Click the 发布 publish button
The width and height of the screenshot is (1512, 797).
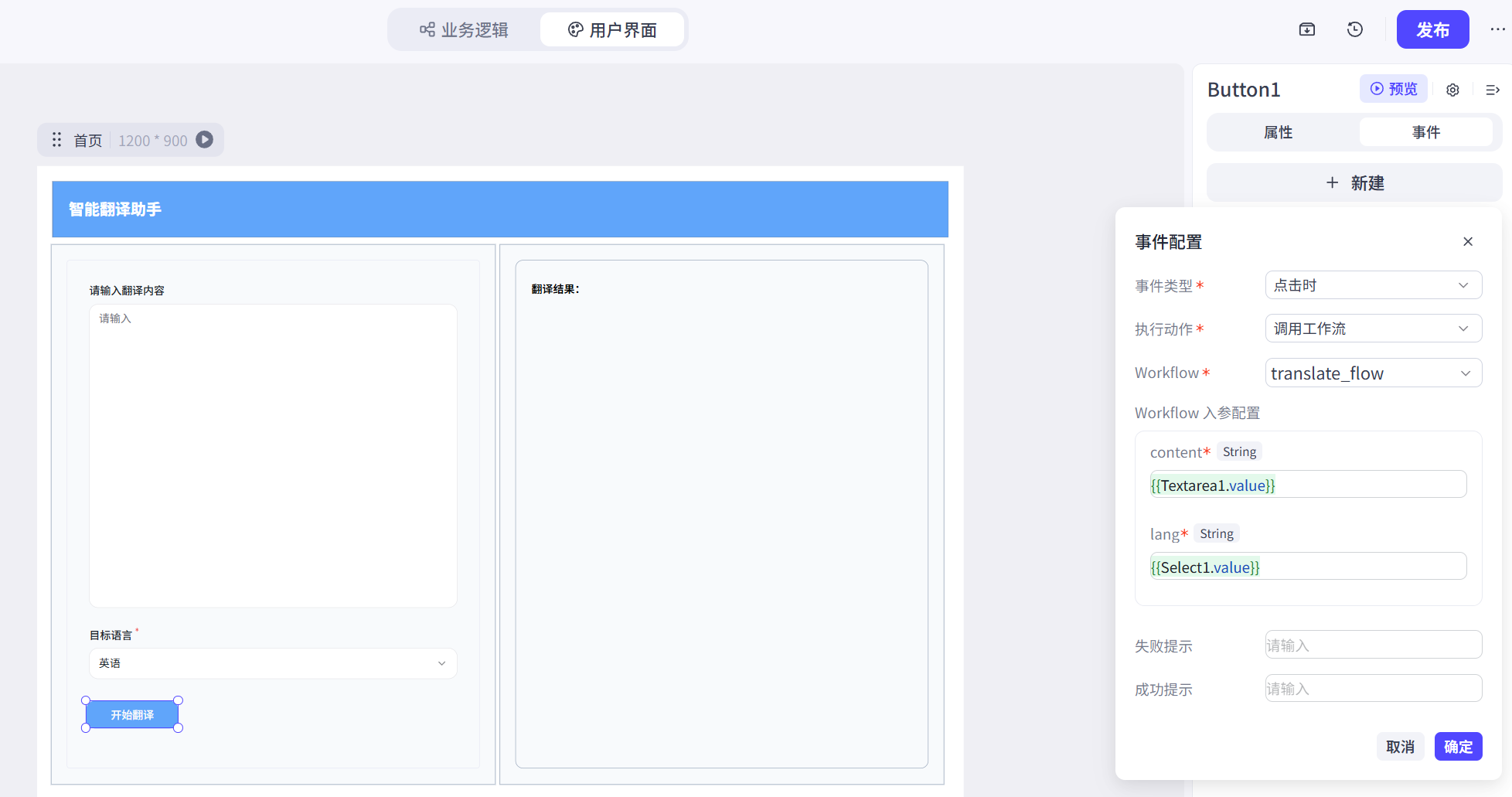tap(1432, 29)
